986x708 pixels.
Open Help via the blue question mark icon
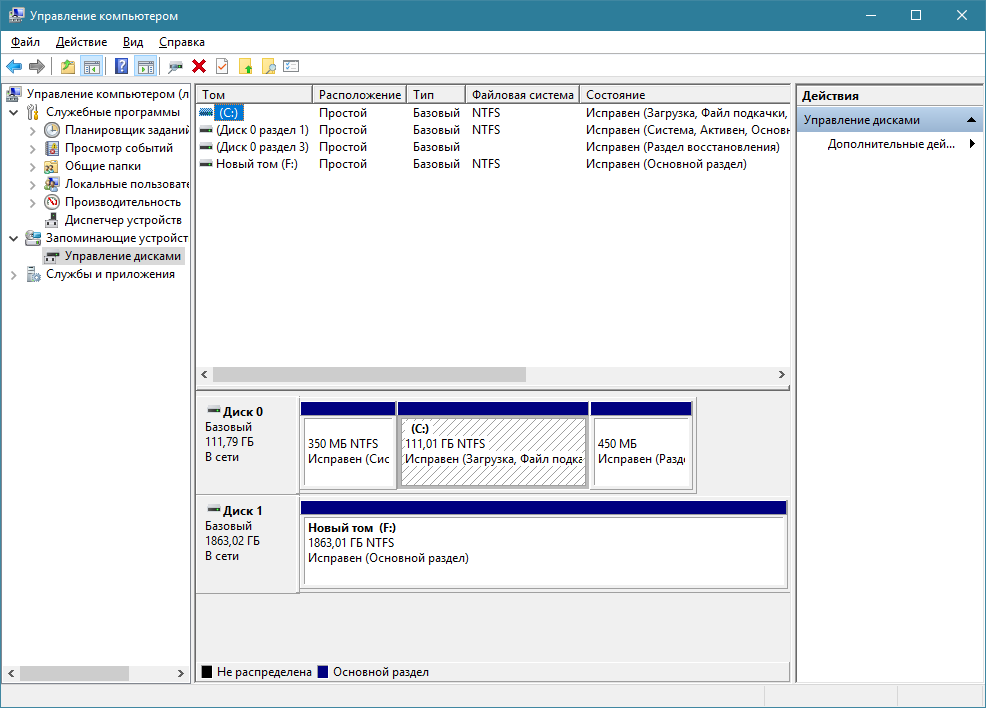point(121,66)
